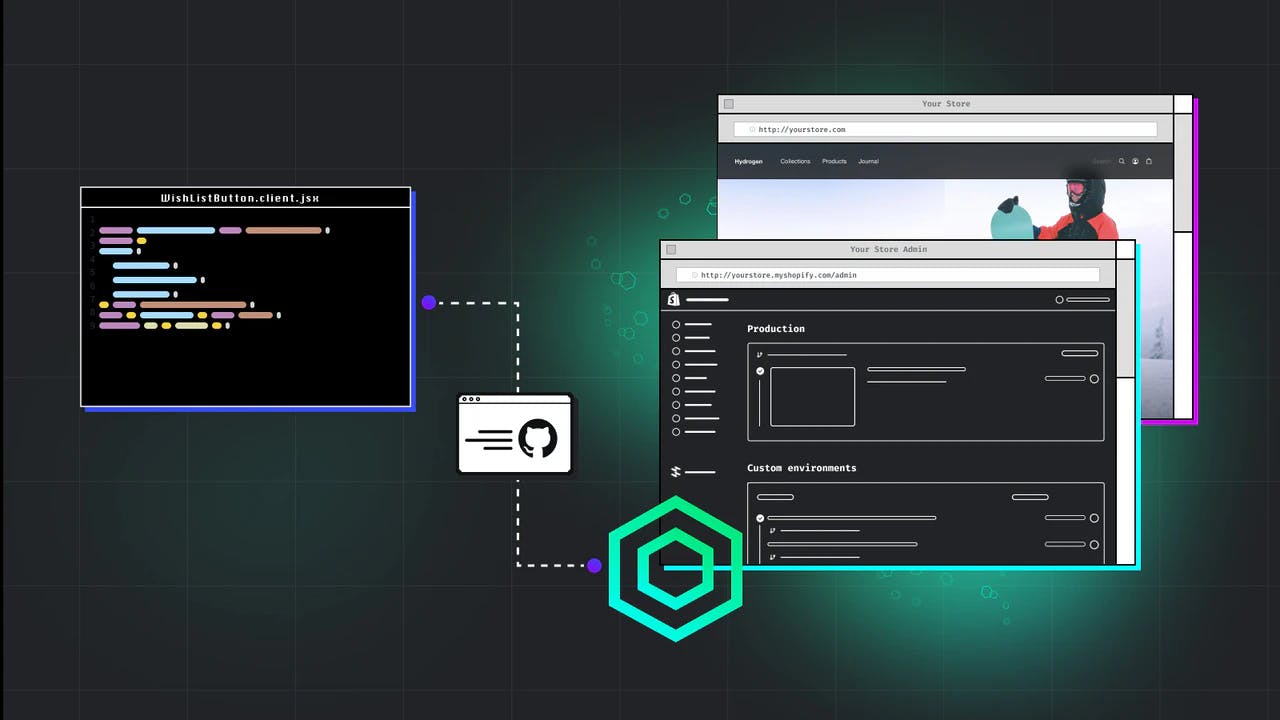Image resolution: width=1280 pixels, height=720 pixels.
Task: Select the radio circle in Production card
Action: 1094,379
